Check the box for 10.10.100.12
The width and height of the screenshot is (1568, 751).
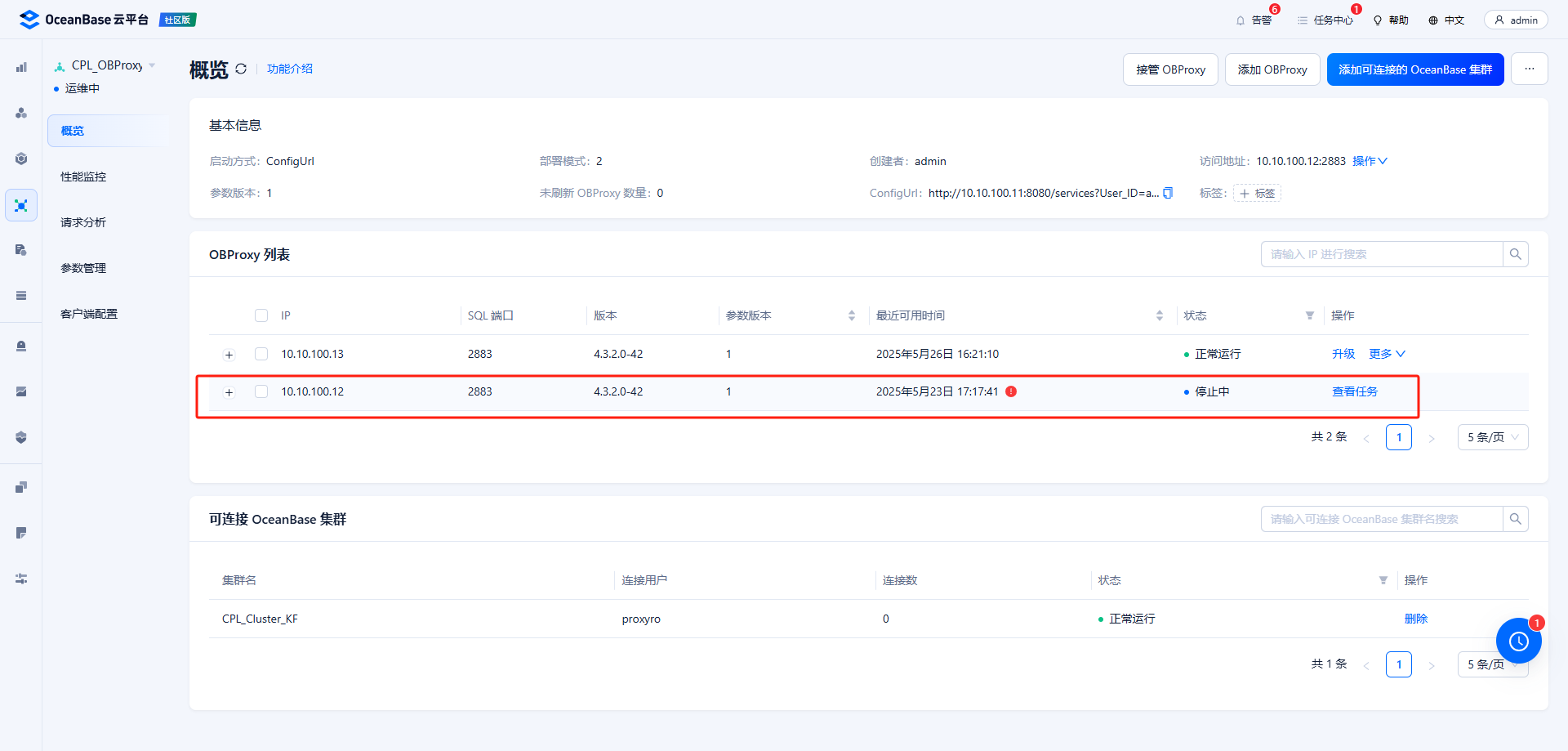point(261,391)
